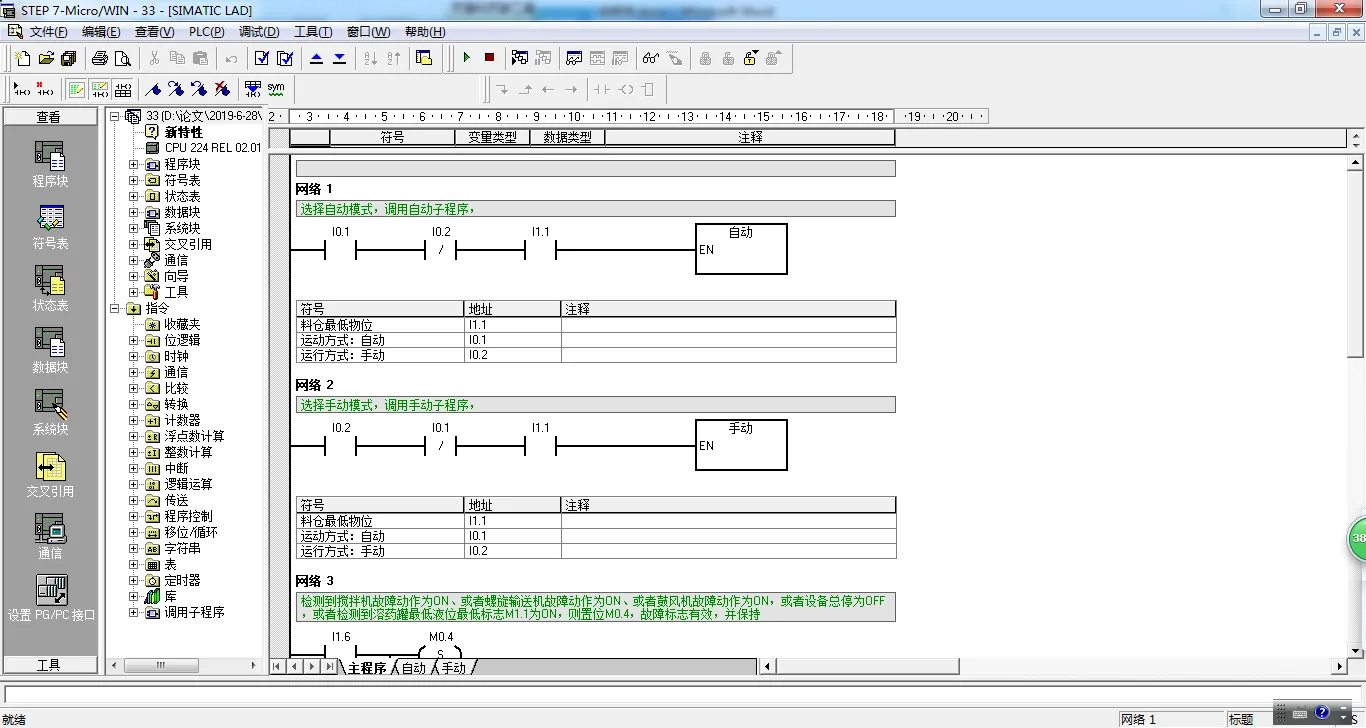Expand the 计数器 instruction folder

[x=133, y=420]
